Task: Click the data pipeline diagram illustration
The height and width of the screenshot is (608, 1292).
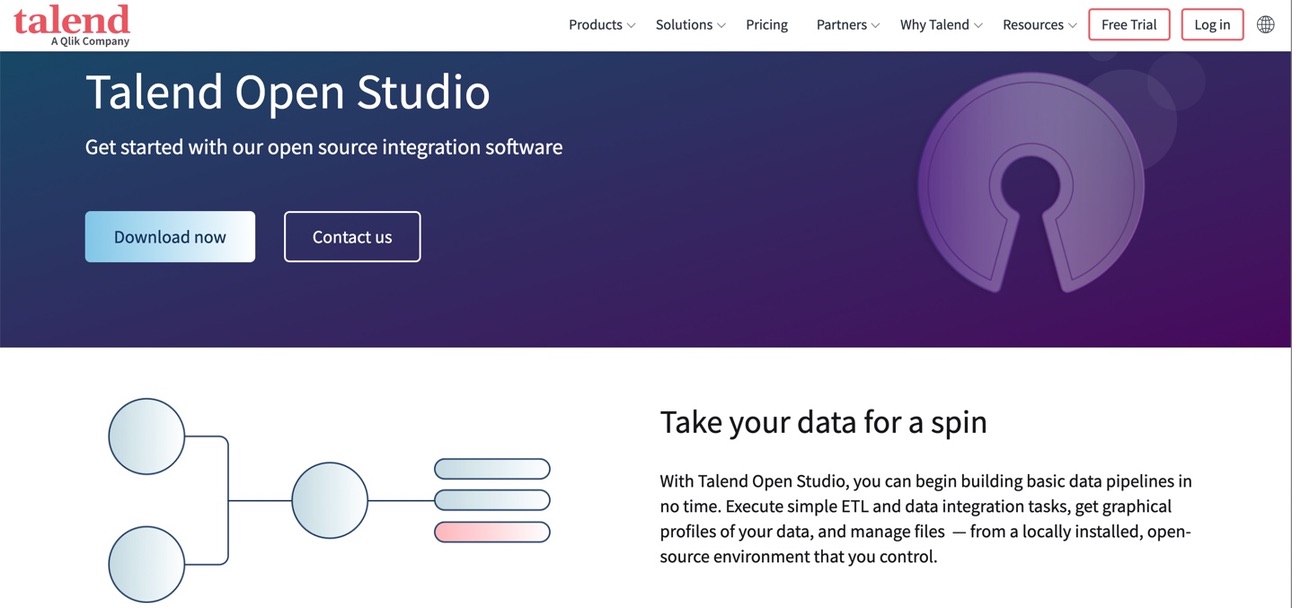Action: click(x=329, y=500)
